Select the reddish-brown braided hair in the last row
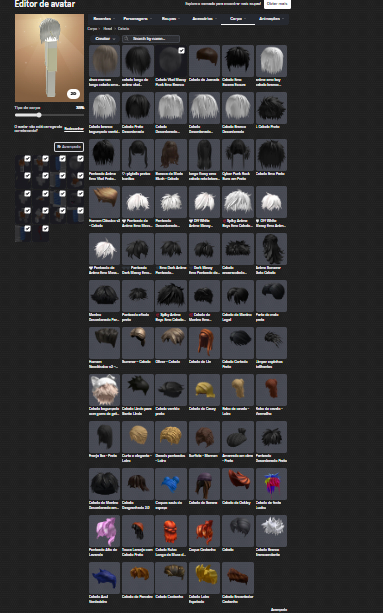 (238, 578)
